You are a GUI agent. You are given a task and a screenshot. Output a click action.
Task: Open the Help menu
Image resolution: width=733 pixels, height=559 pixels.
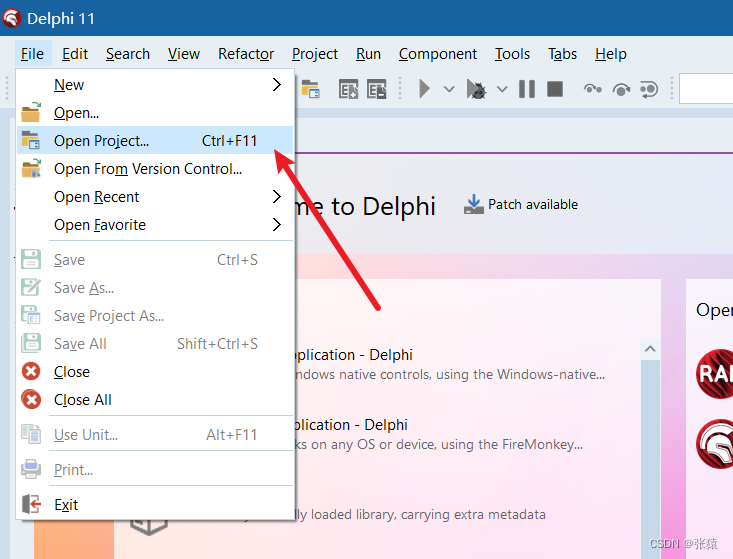click(x=611, y=54)
